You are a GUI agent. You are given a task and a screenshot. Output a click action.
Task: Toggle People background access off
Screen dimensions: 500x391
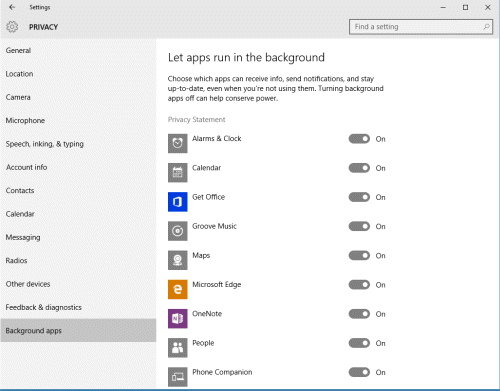(x=359, y=343)
